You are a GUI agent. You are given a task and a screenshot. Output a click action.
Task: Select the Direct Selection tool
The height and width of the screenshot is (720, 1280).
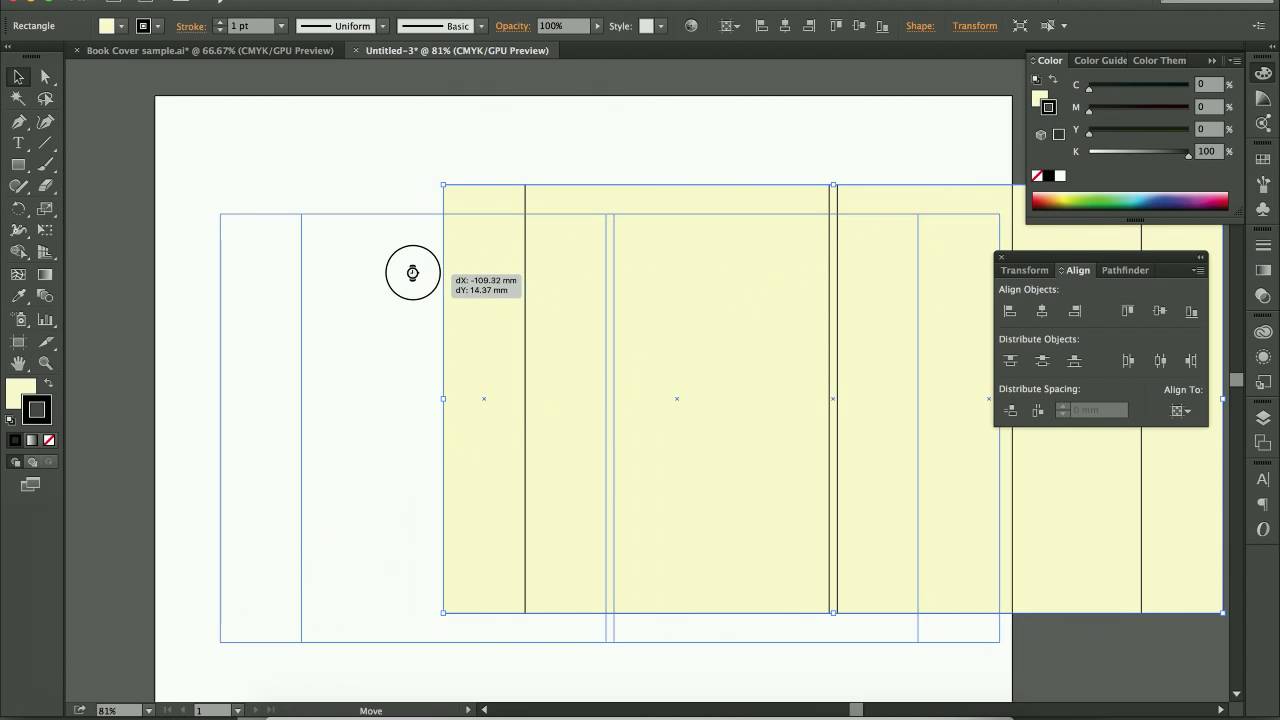pos(45,77)
